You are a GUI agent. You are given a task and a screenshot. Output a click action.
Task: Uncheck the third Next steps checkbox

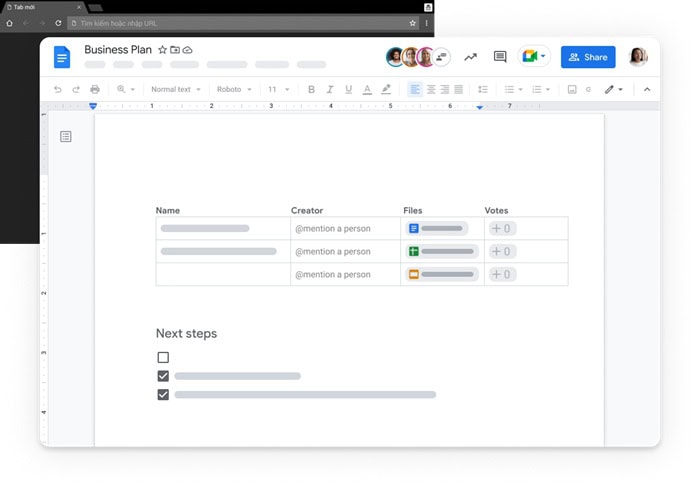[163, 395]
